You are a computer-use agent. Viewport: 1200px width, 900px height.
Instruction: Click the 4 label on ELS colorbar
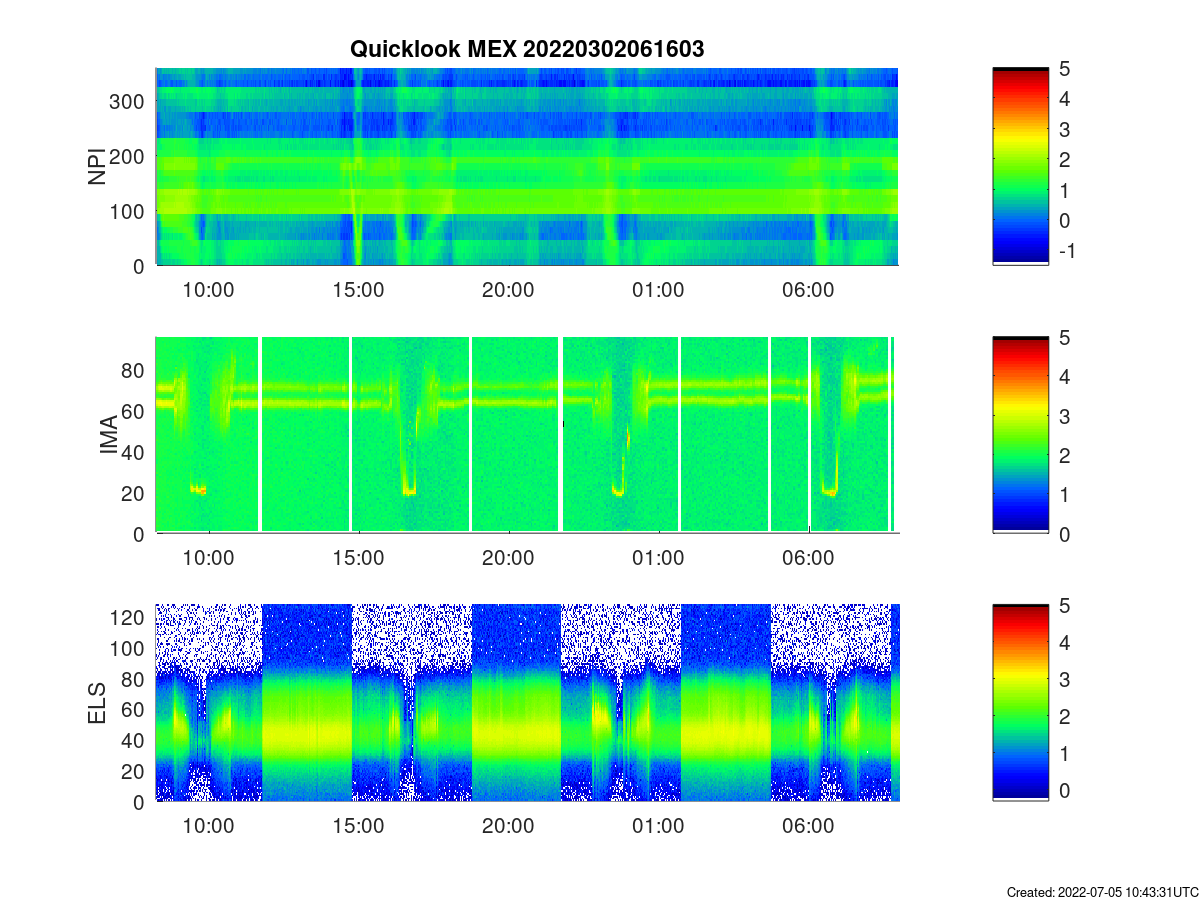1064,643
